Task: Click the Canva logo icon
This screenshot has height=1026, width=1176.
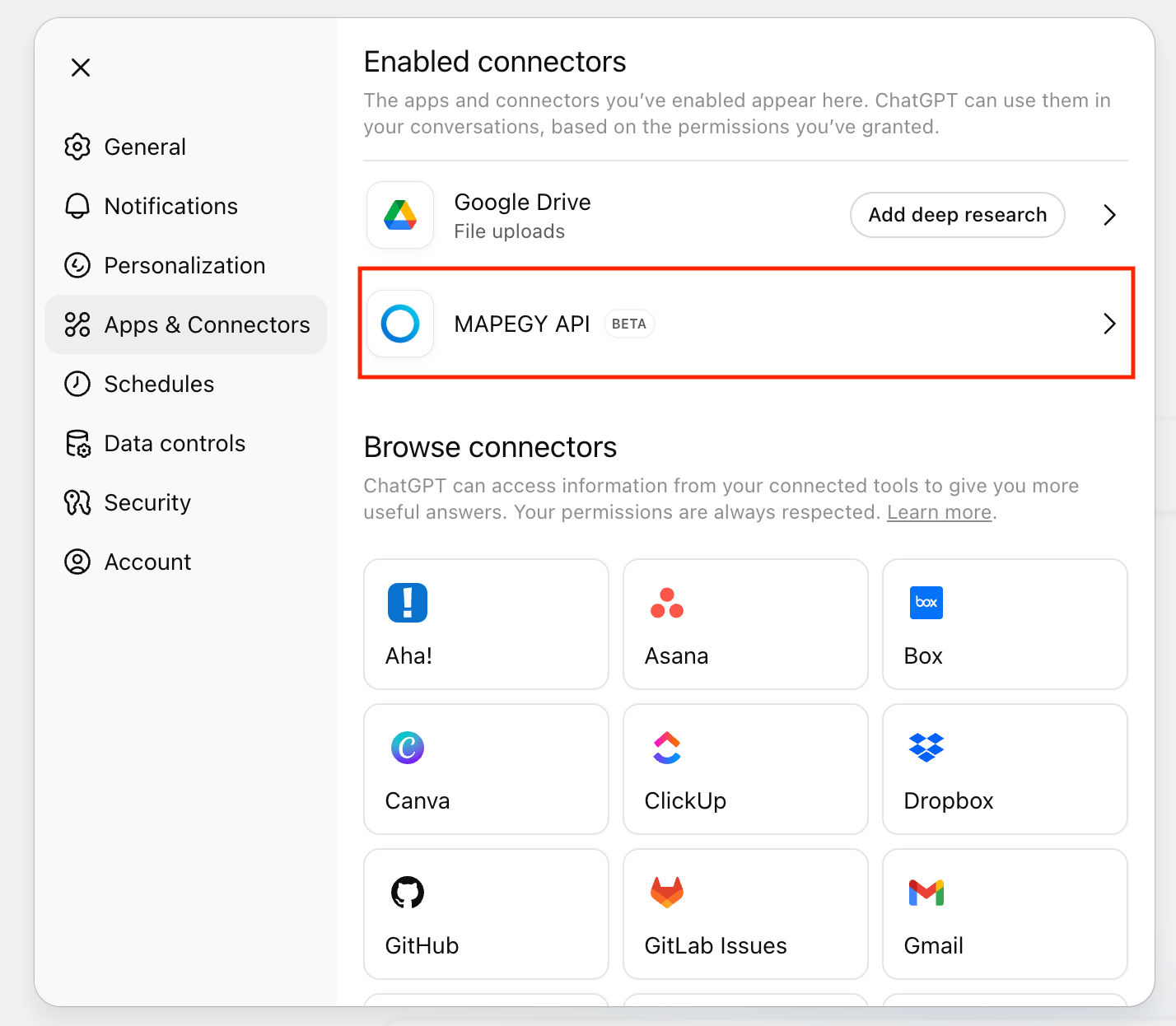Action: 408,748
